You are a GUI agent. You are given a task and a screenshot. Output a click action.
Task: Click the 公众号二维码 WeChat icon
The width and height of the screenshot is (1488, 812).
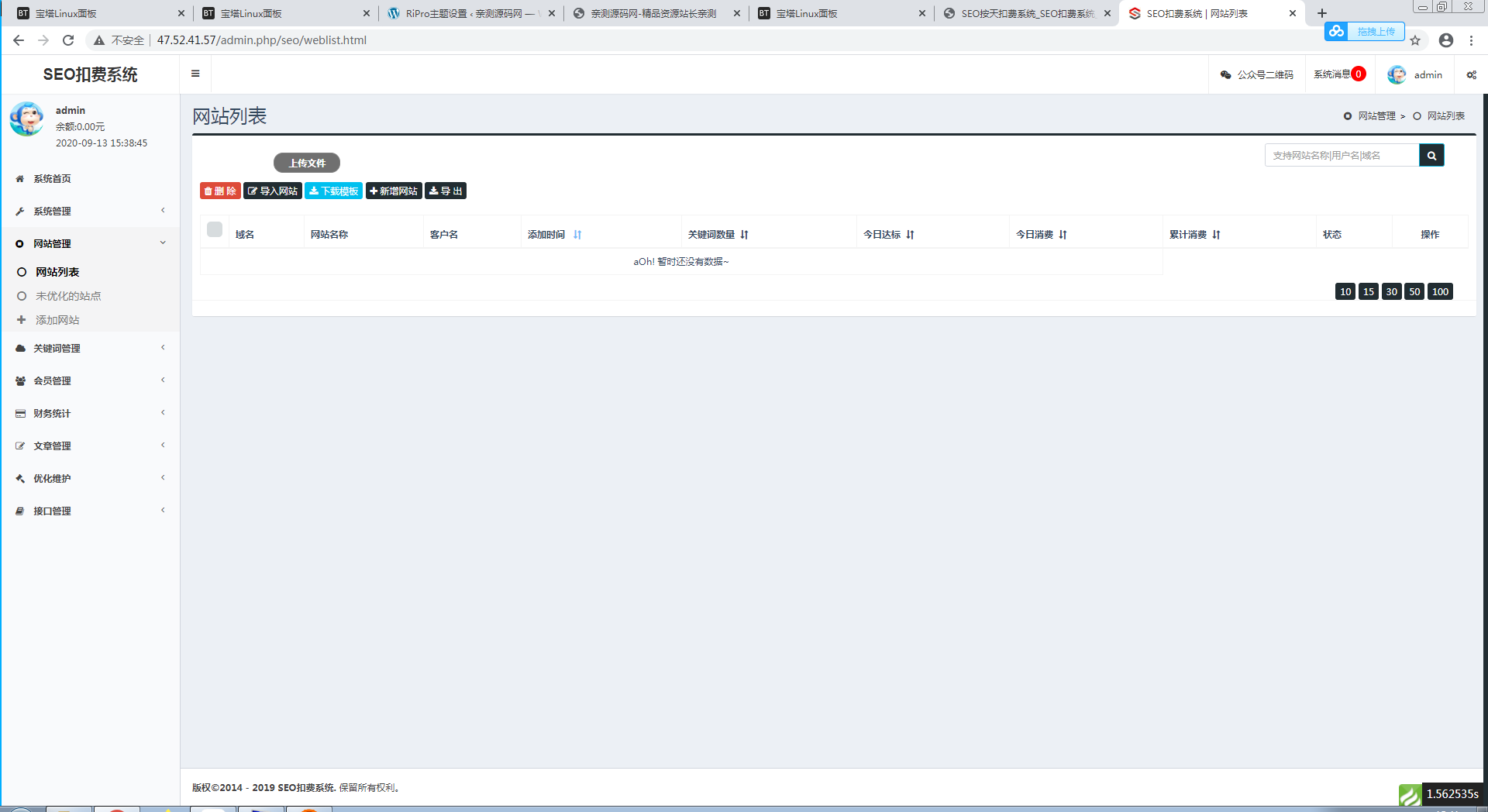[1225, 74]
